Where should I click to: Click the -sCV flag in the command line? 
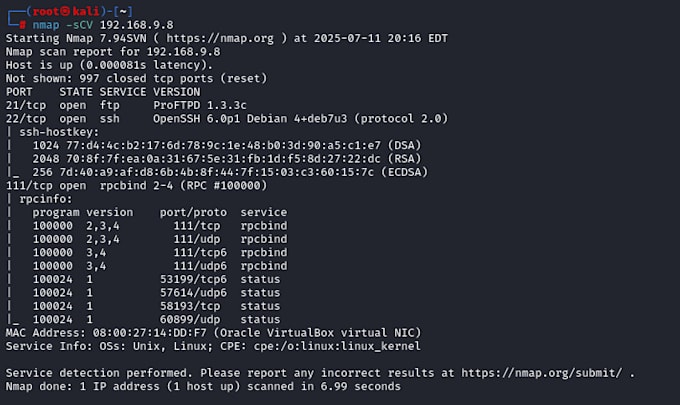pos(79,25)
